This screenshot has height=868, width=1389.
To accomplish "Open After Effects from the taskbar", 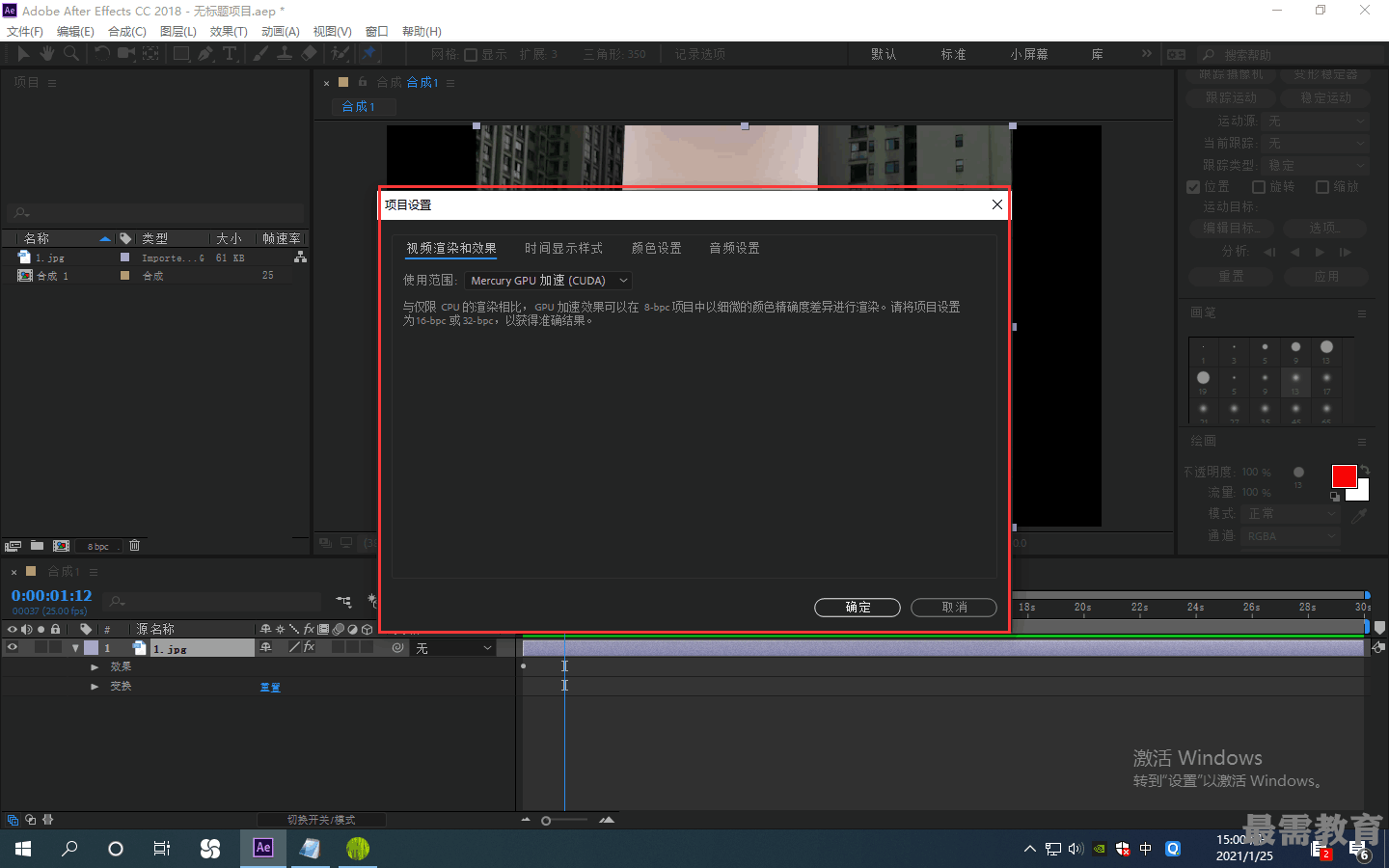I will [263, 849].
